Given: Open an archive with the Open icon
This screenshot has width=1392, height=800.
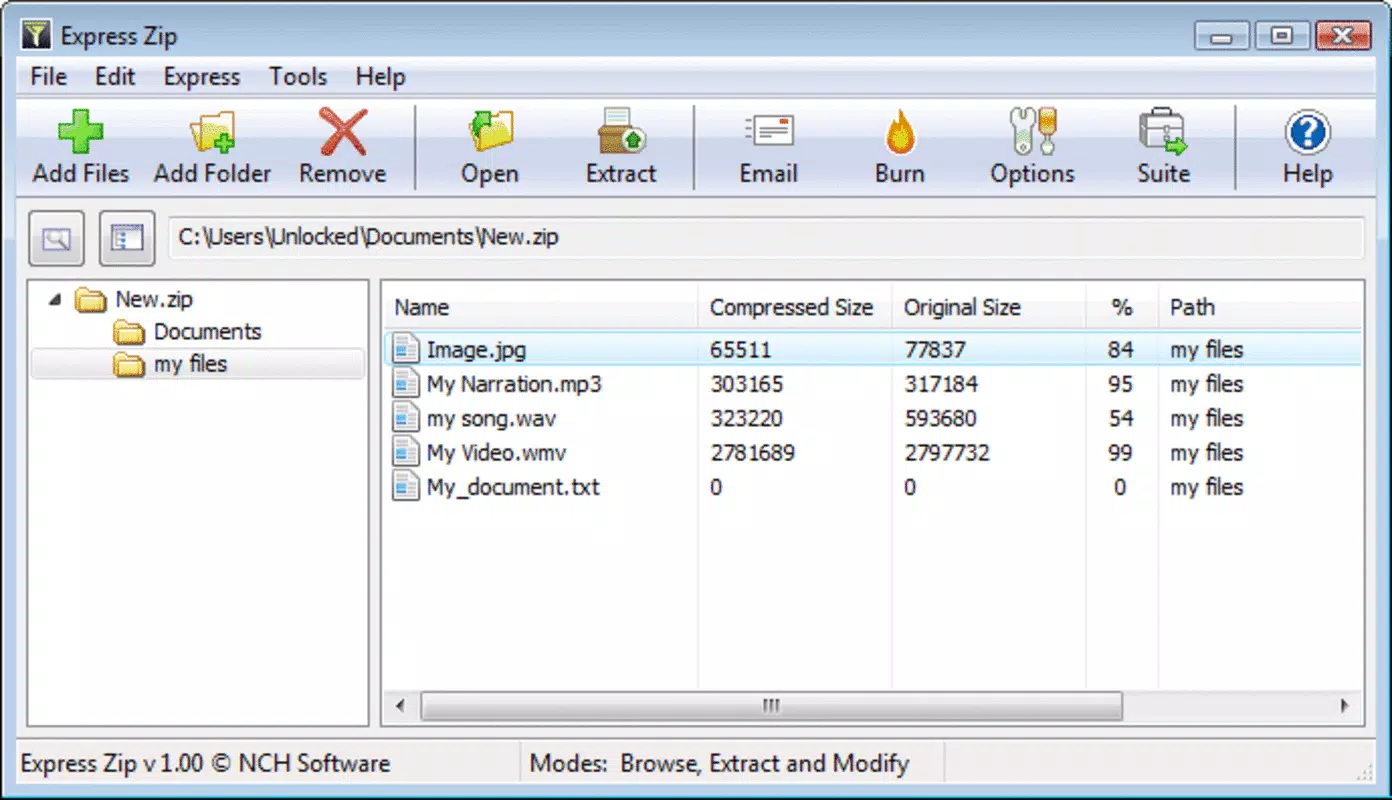Looking at the screenshot, I should [x=490, y=132].
